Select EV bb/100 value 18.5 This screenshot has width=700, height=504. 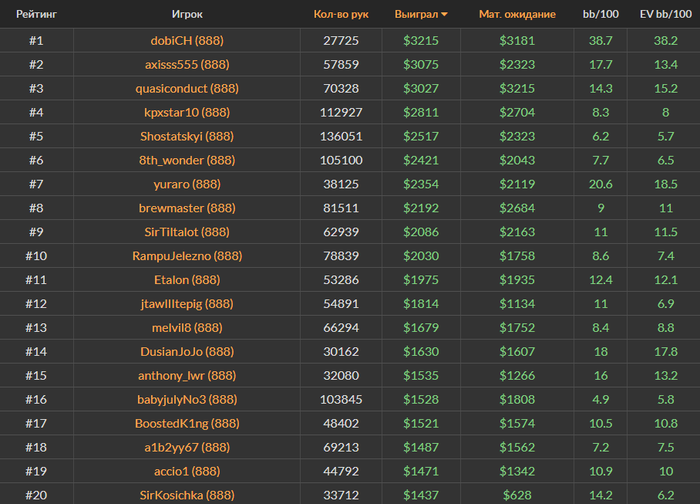pos(666,184)
